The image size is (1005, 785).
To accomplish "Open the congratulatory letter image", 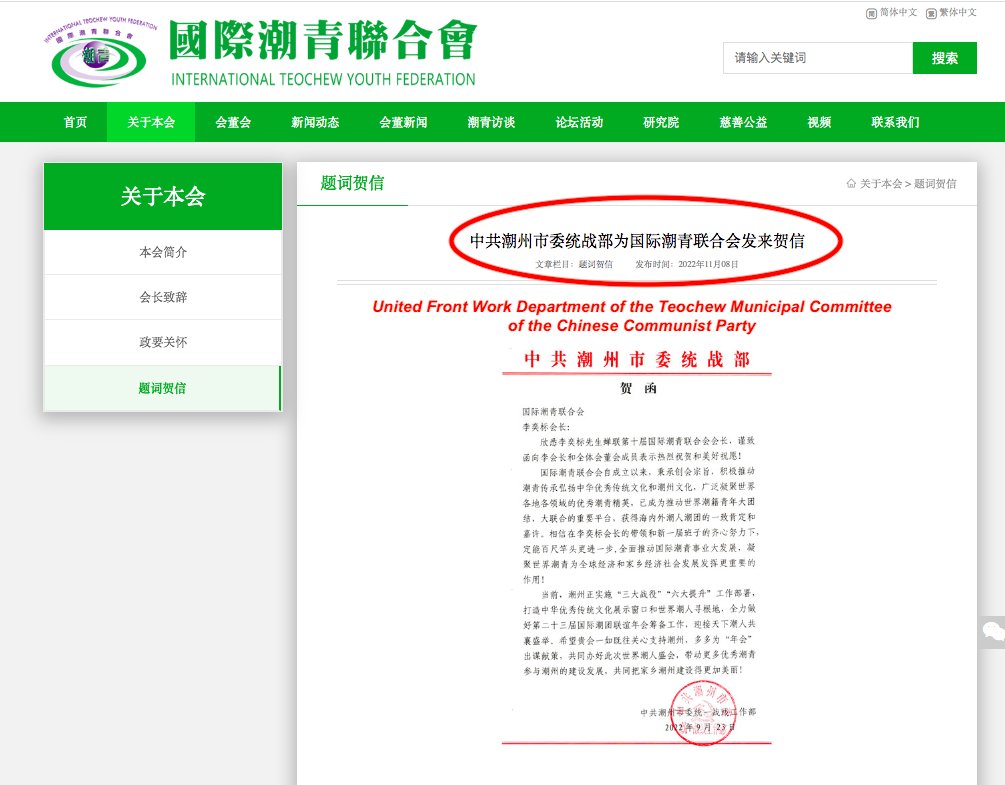I will pos(636,546).
